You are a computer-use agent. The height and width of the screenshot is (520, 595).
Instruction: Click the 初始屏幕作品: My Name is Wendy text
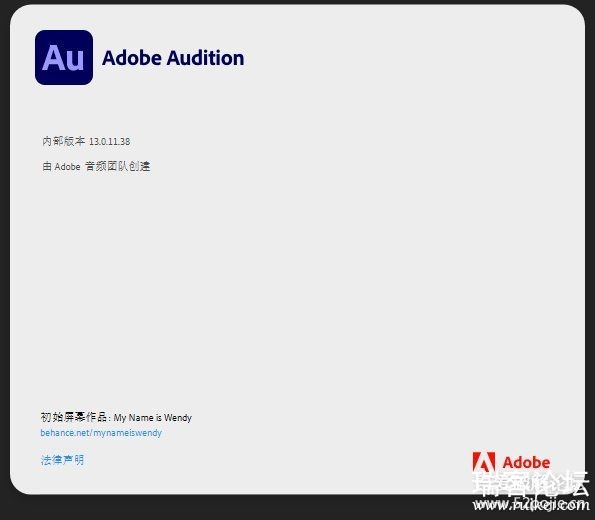pos(116,417)
